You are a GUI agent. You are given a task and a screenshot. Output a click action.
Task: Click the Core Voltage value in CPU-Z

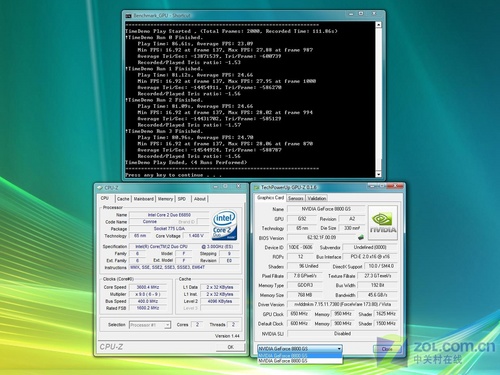(196, 236)
